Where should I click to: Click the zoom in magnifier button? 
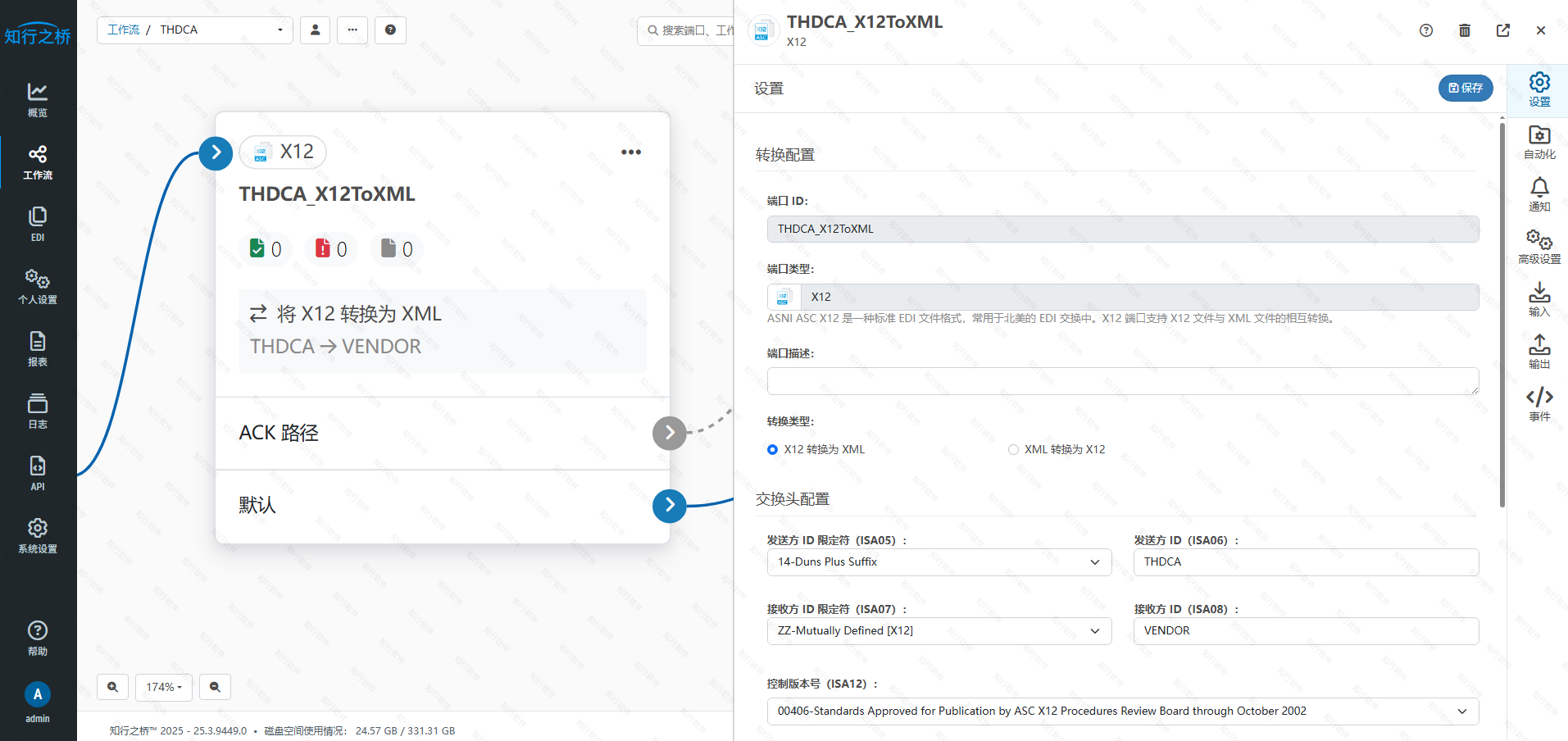tap(113, 687)
